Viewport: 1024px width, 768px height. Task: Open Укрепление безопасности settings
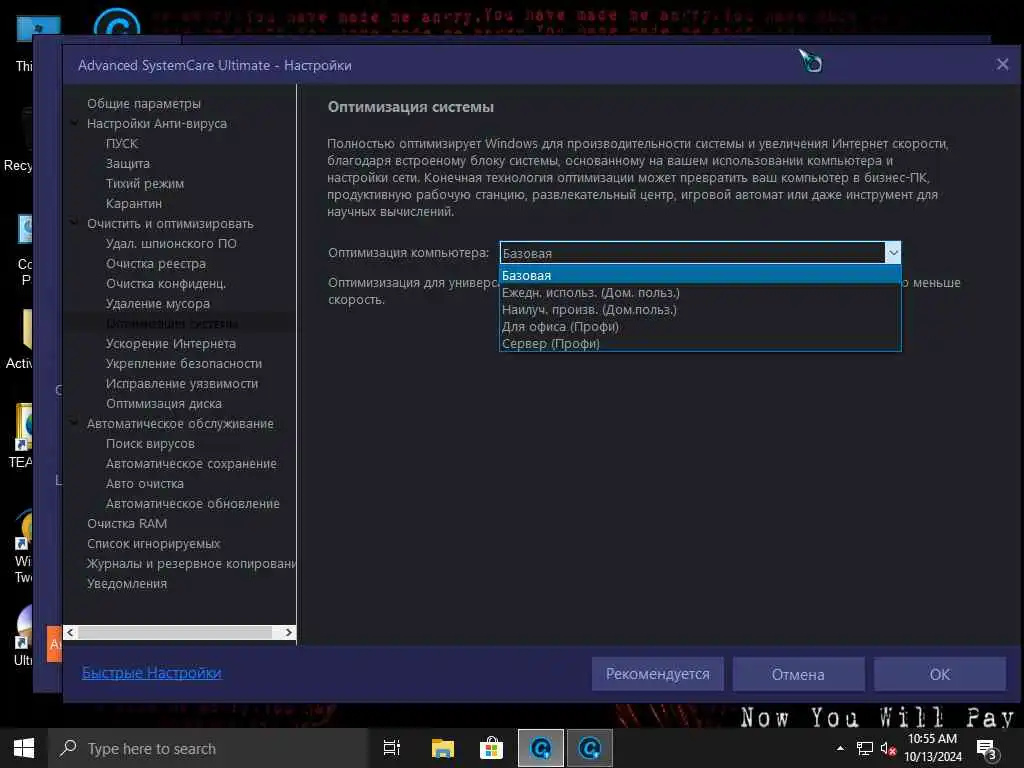tap(184, 363)
